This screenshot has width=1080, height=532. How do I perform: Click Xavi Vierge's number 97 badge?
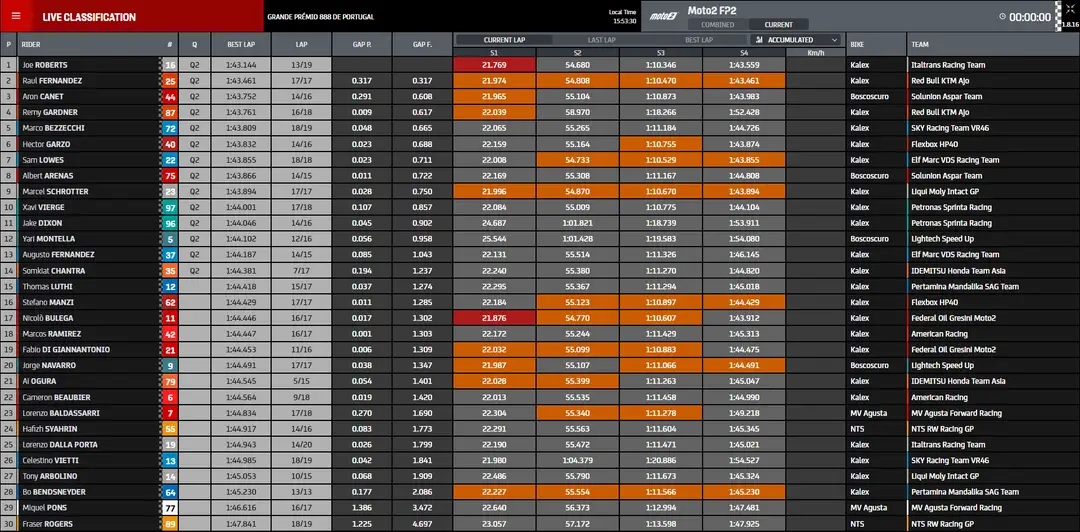(x=169, y=207)
